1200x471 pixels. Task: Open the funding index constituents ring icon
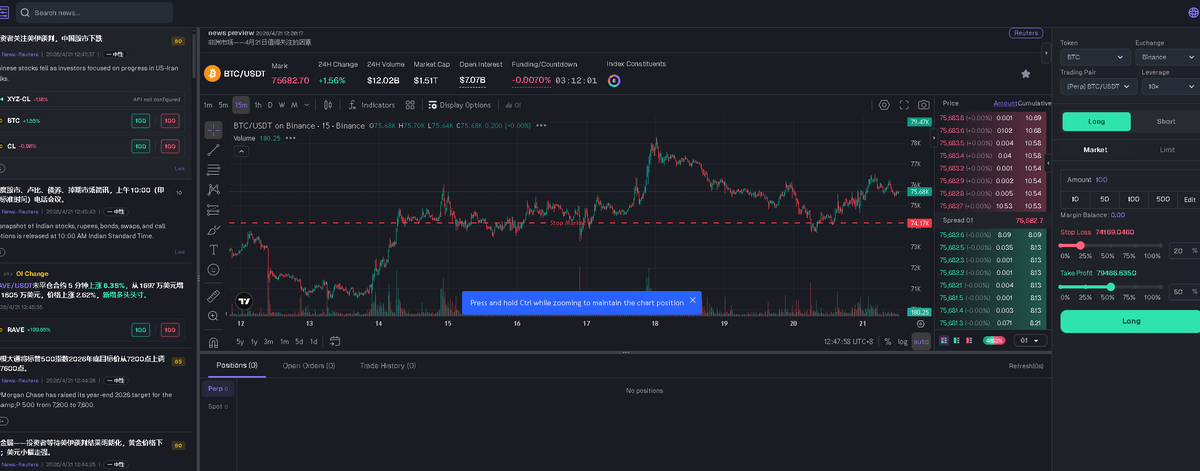point(614,80)
